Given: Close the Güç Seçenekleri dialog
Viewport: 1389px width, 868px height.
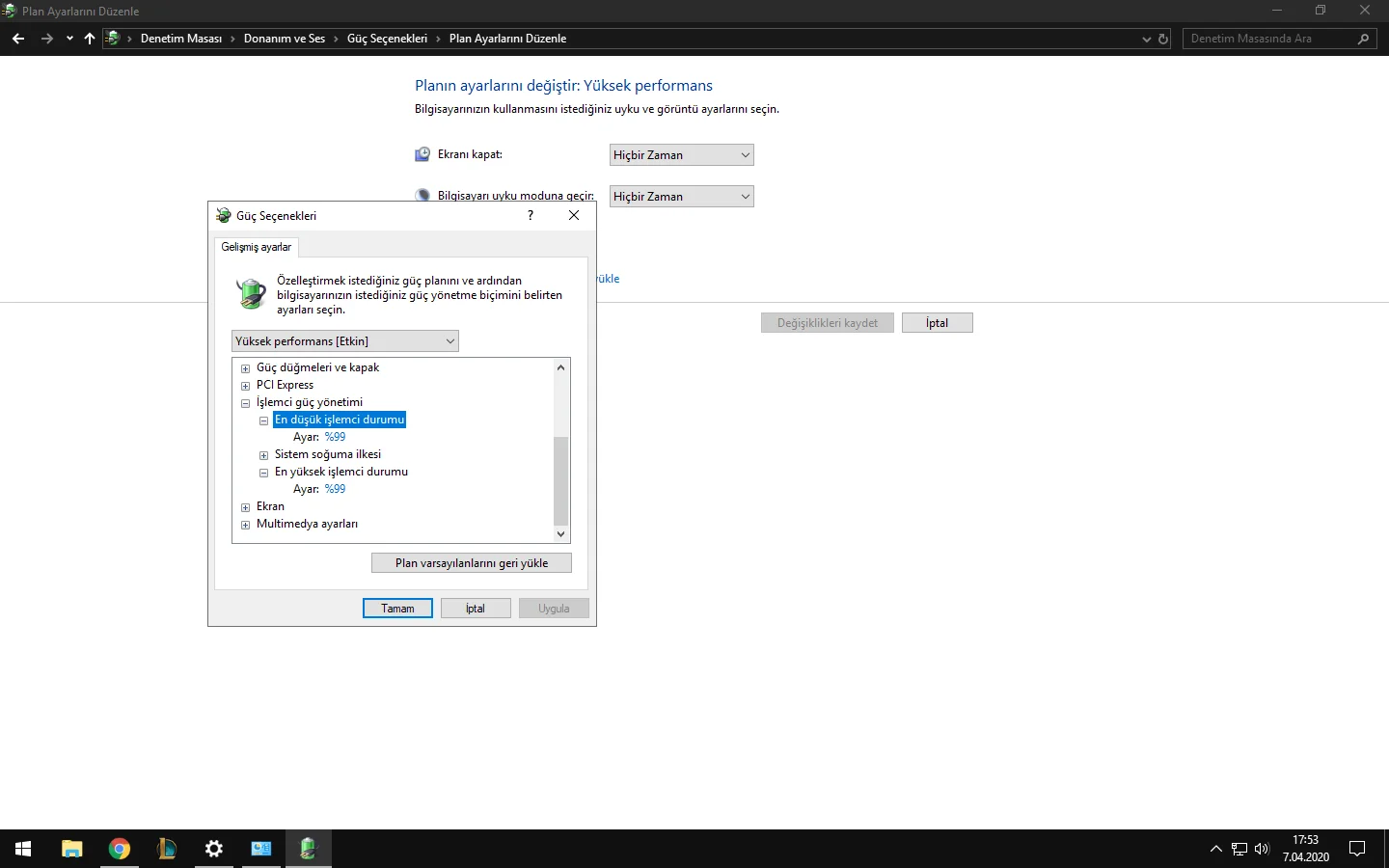Looking at the screenshot, I should (574, 215).
